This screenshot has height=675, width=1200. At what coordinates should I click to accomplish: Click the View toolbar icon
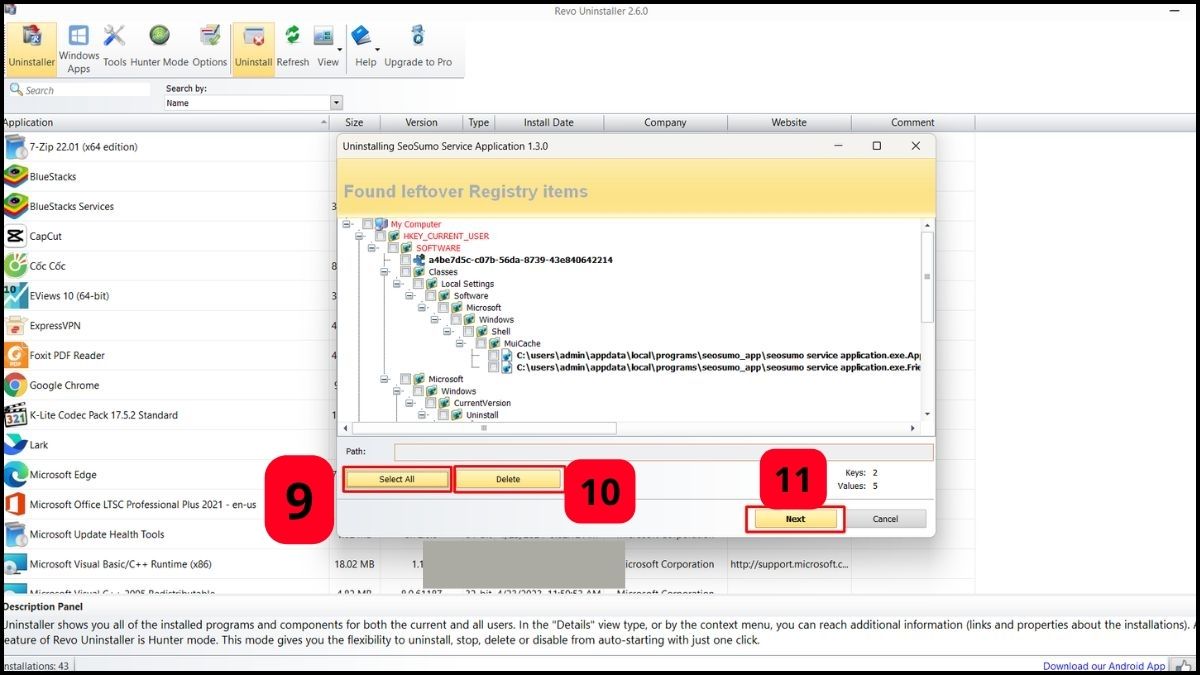pos(325,37)
